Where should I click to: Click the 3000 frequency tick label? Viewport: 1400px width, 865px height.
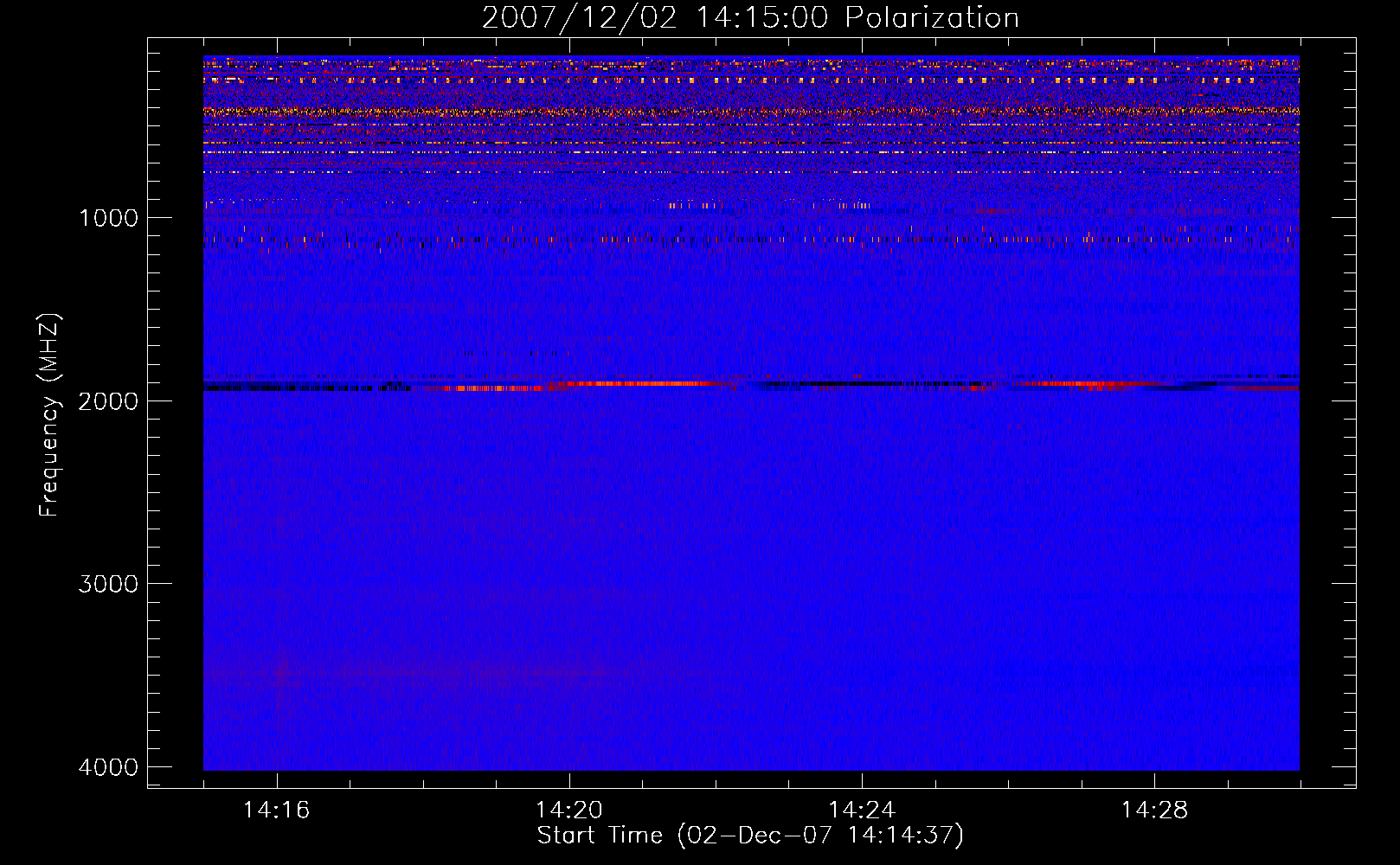108,584
